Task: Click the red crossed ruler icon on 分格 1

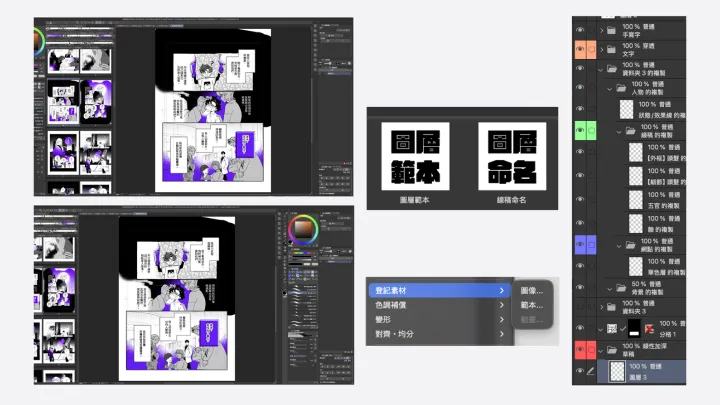Action: 649,328
